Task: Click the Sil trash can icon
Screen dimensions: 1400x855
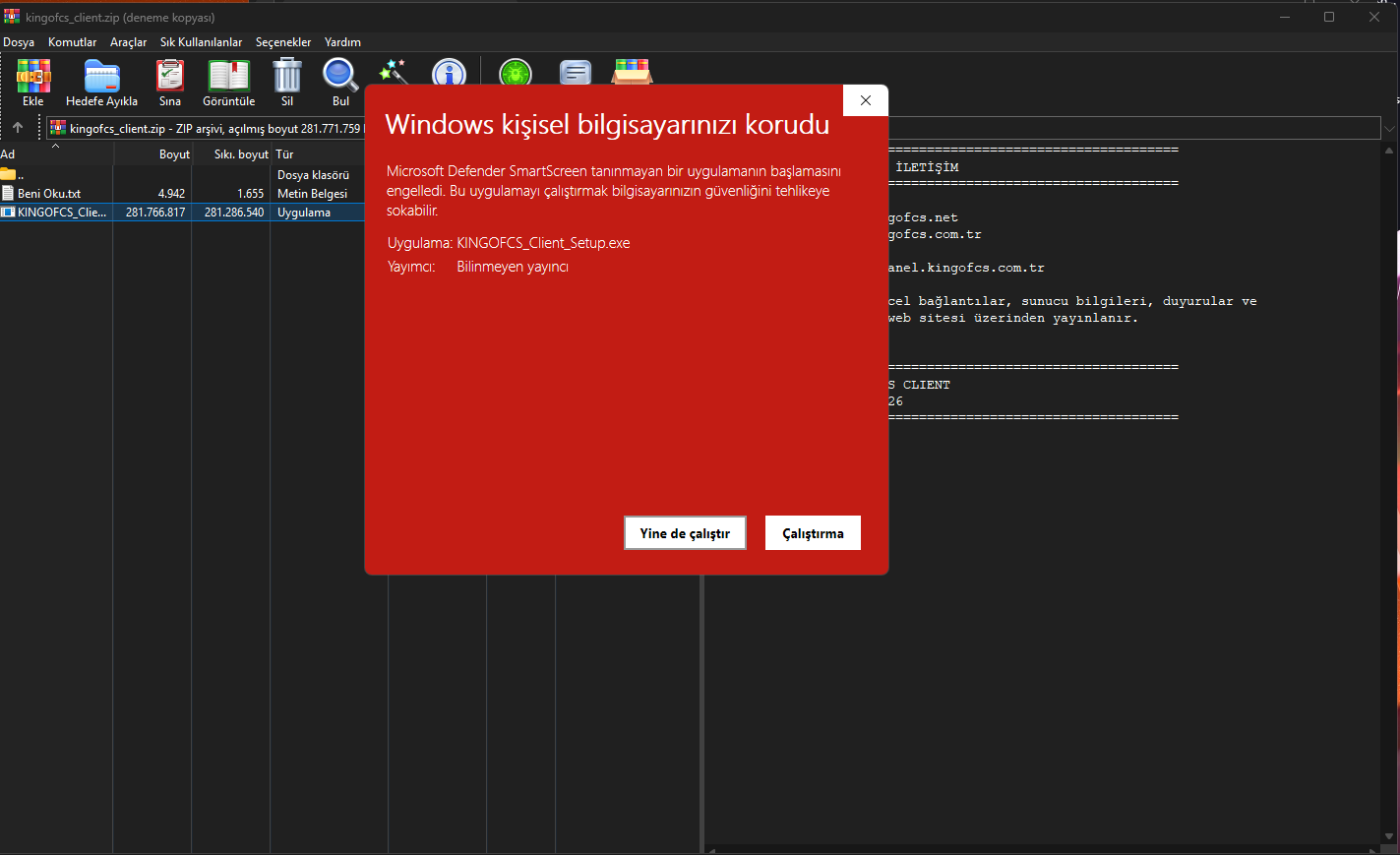Action: [x=287, y=76]
